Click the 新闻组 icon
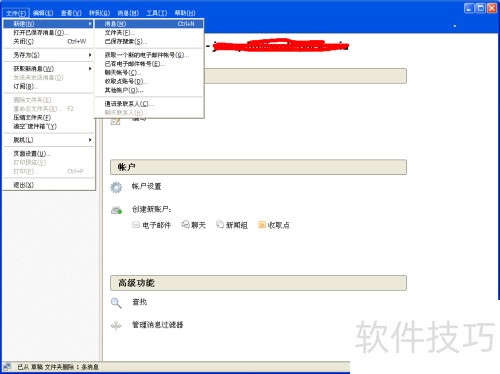Image resolution: width=500 pixels, height=374 pixels. pos(220,225)
